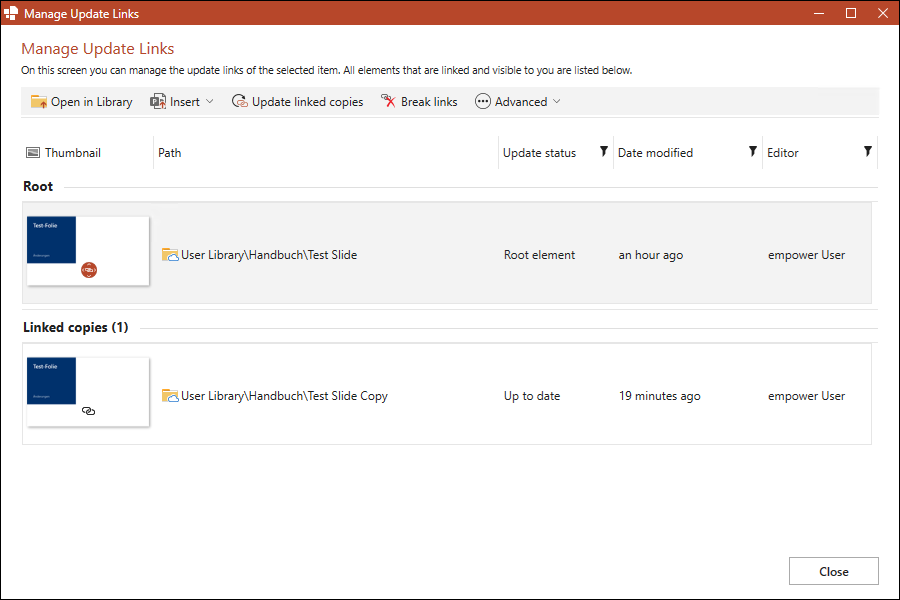
Task: Click the Update linked copies icon
Action: pyautogui.click(x=239, y=102)
